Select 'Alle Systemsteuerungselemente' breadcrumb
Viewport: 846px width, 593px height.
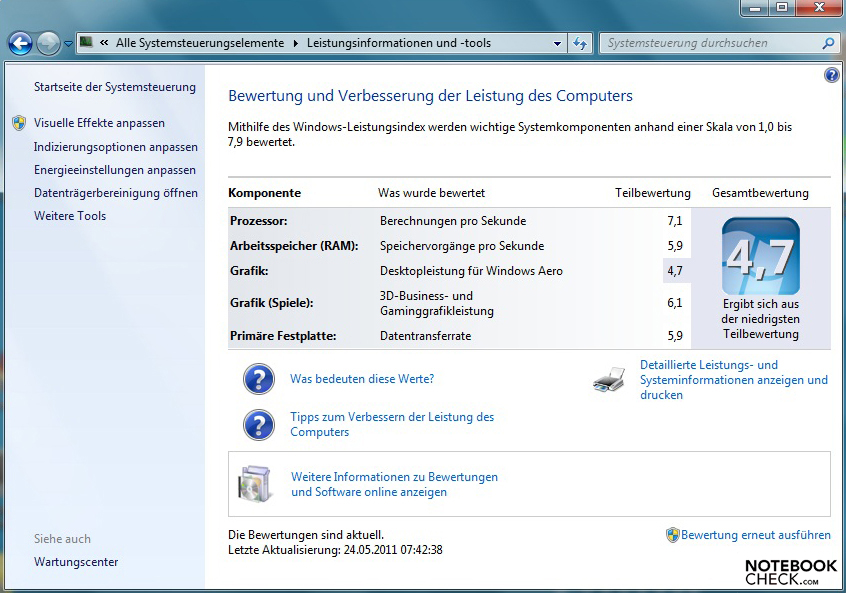(x=200, y=43)
